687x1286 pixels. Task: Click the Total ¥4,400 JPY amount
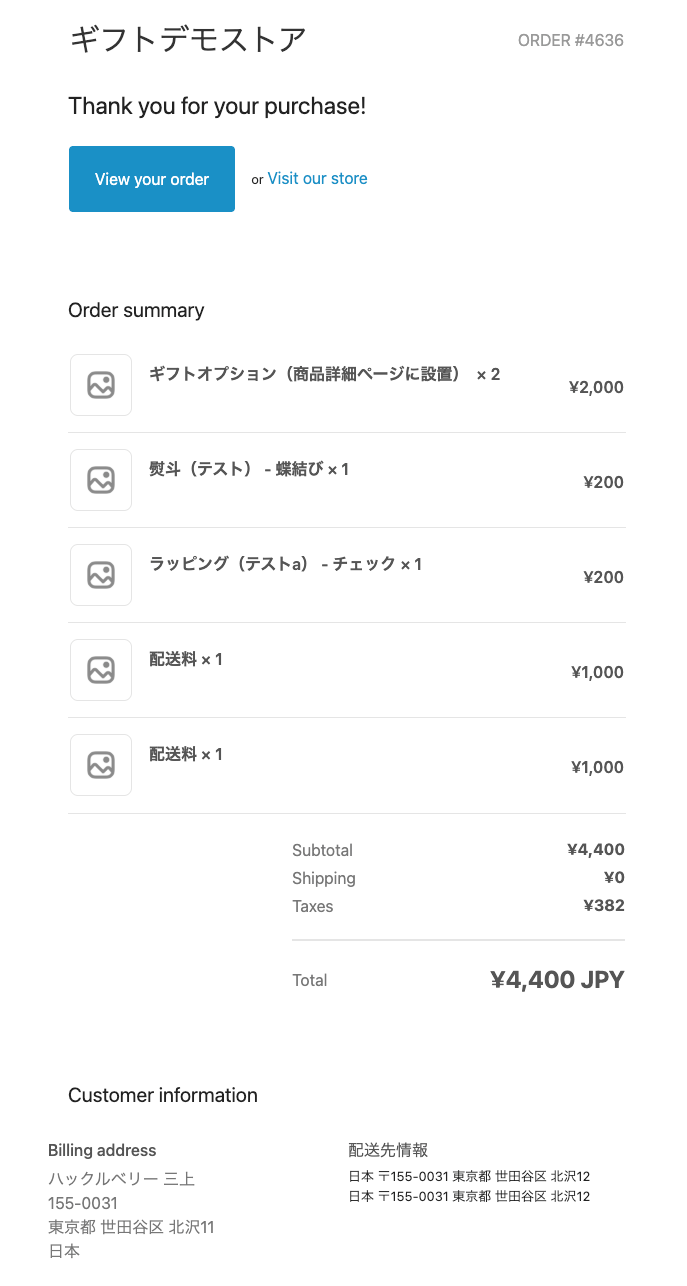(557, 980)
